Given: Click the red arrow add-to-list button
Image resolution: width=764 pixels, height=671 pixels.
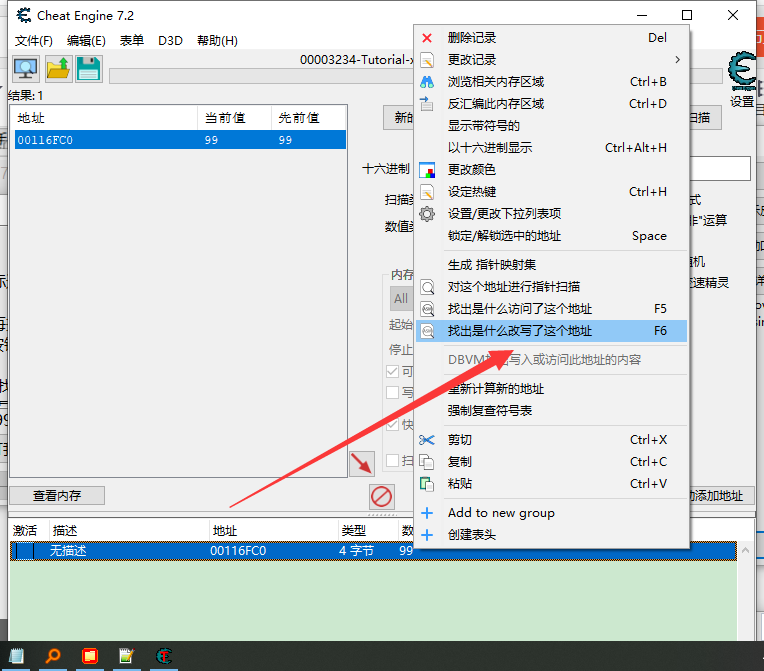Looking at the screenshot, I should tap(362, 463).
